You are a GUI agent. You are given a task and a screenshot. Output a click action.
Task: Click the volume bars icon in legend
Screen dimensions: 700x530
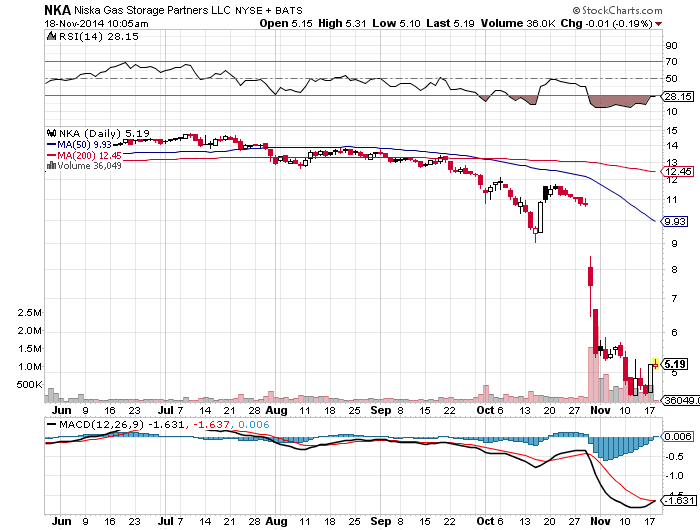click(x=51, y=165)
